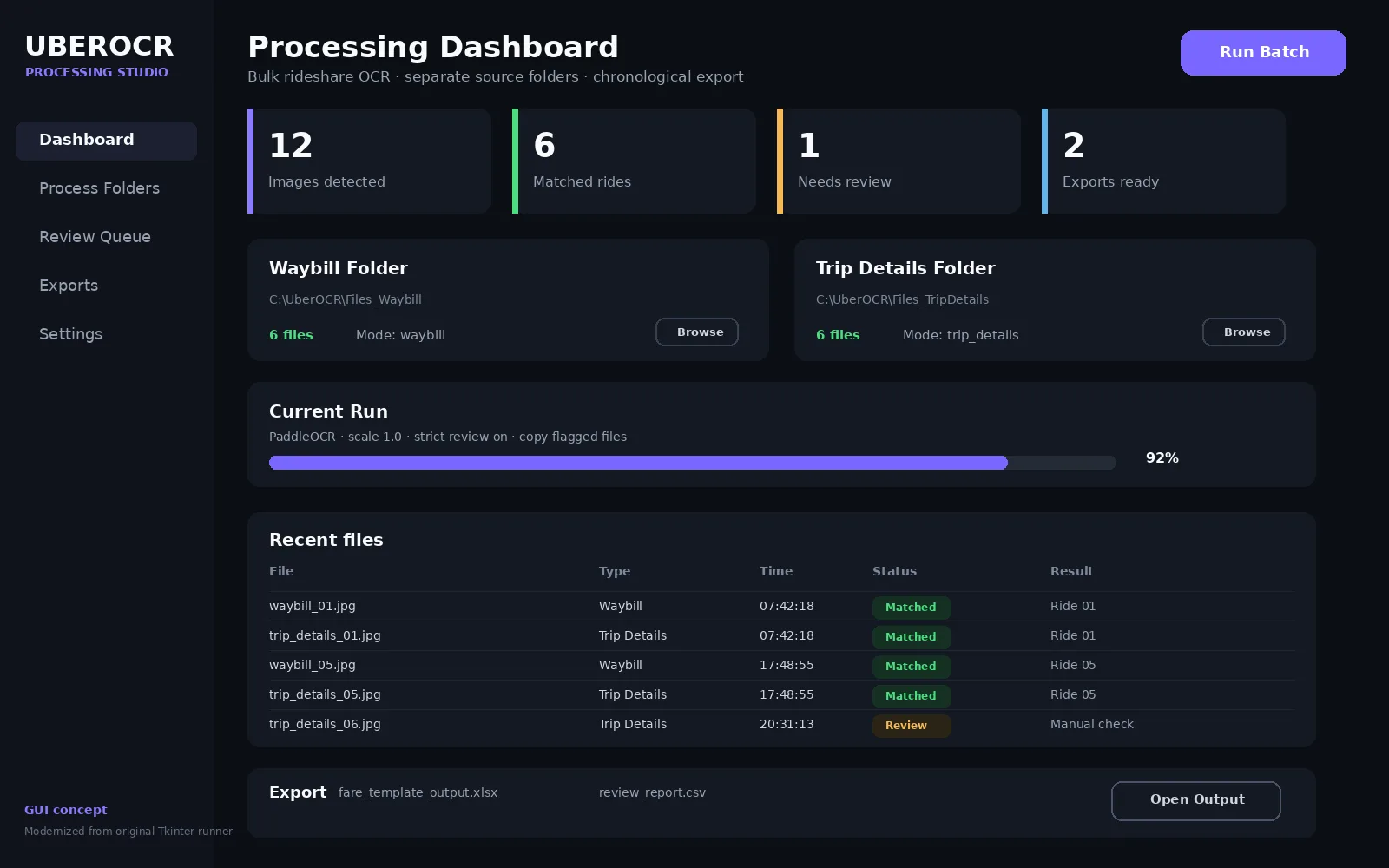
Task: Open the Dashboard sidebar item
Action: [x=106, y=140]
